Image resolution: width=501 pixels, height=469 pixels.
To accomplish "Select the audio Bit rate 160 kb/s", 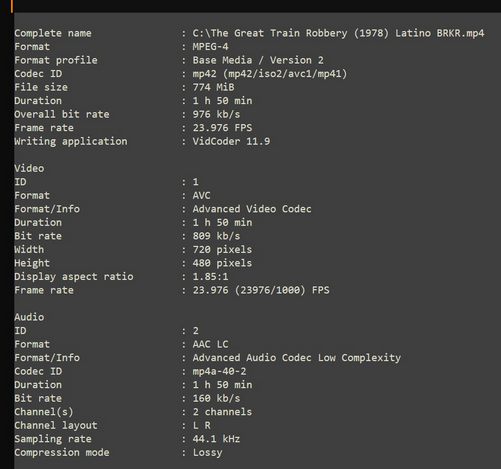I will [x=216, y=398].
